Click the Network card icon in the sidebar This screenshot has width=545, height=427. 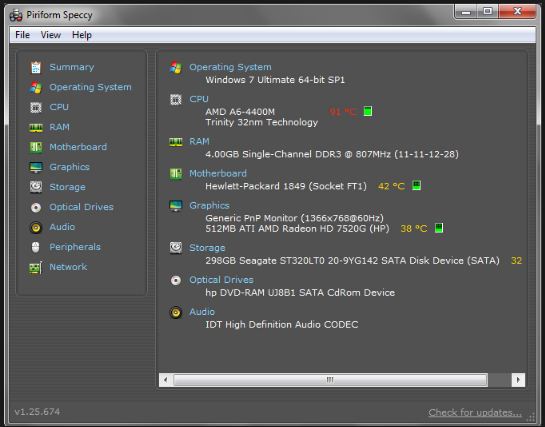(x=35, y=268)
